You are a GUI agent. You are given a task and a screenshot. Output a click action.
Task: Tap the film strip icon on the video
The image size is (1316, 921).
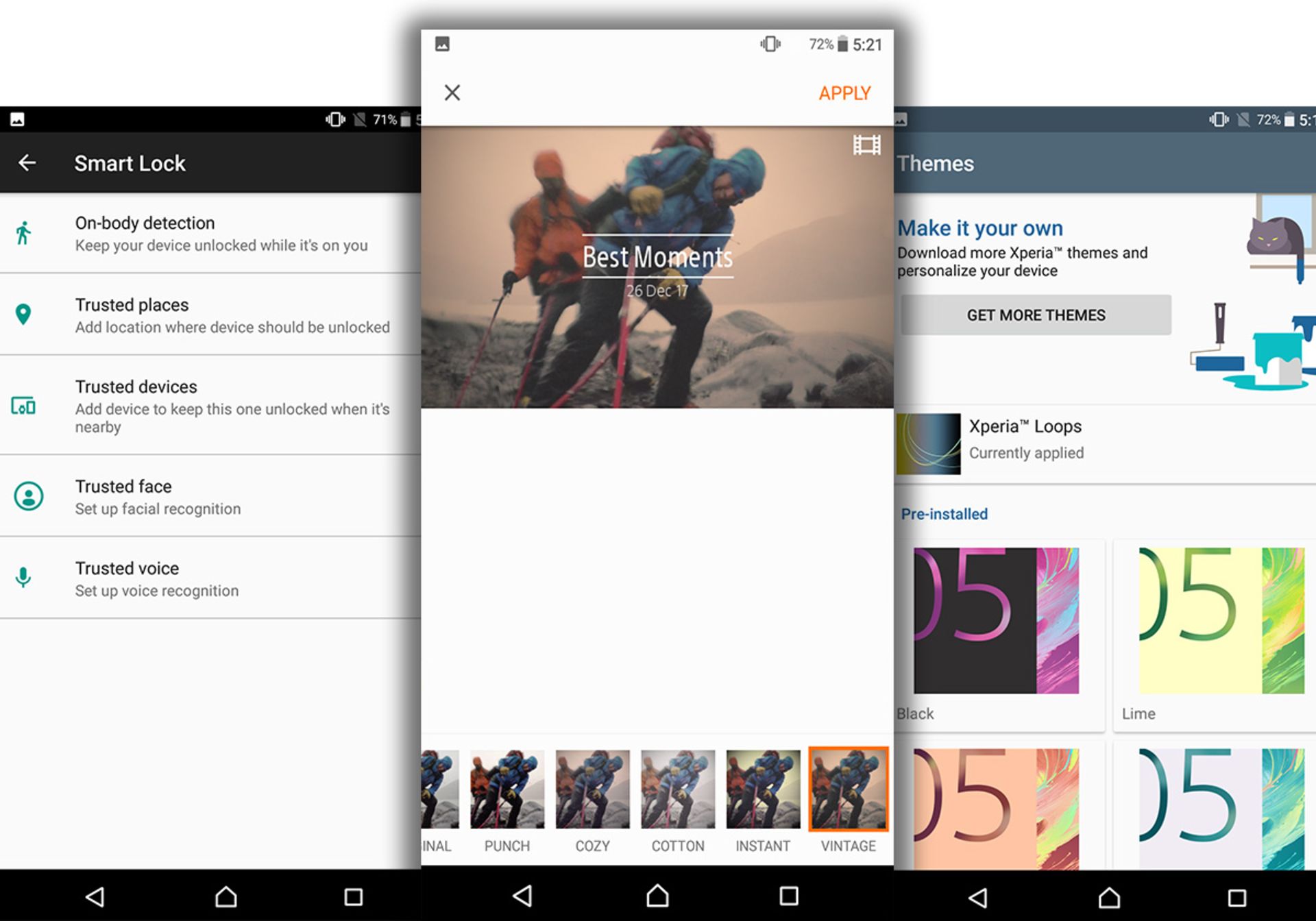[866, 145]
